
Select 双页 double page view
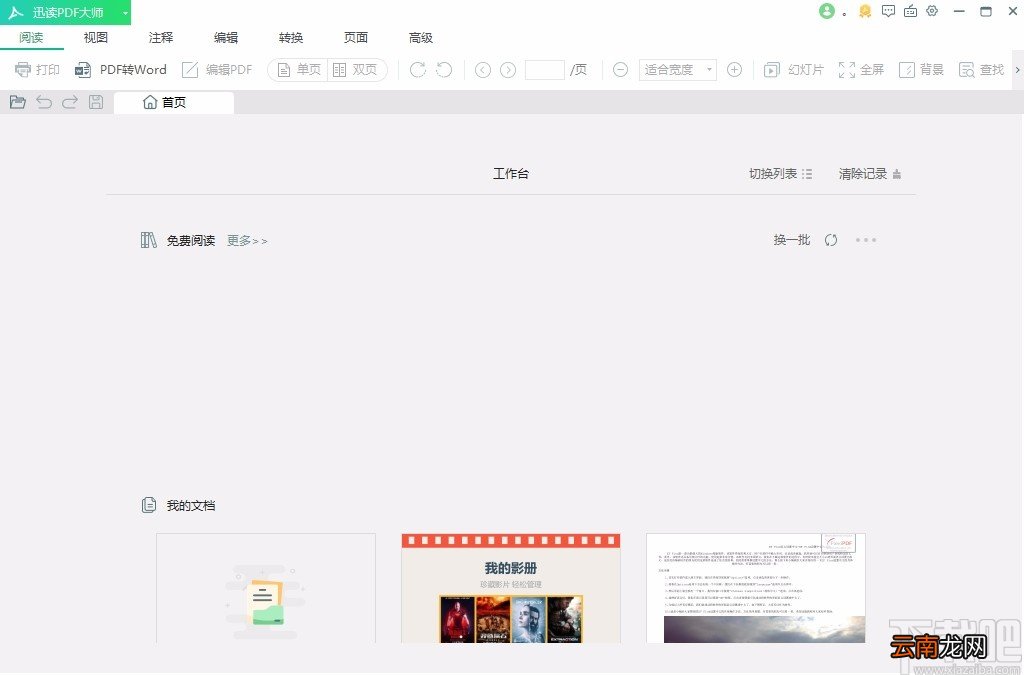(x=355, y=69)
